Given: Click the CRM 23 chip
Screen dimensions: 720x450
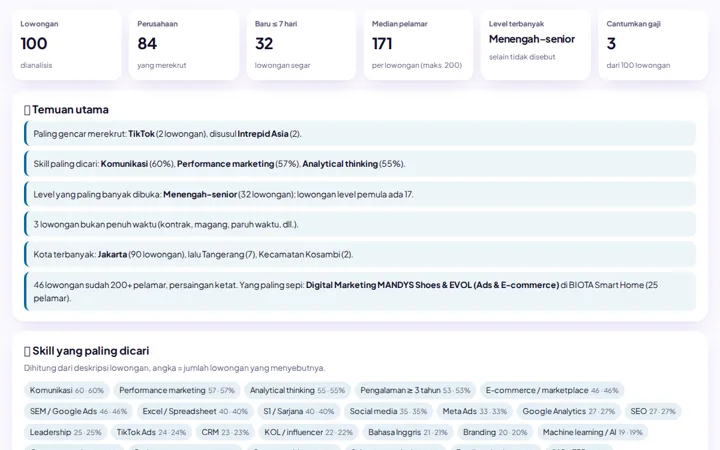Looking at the screenshot, I should 225,433.
